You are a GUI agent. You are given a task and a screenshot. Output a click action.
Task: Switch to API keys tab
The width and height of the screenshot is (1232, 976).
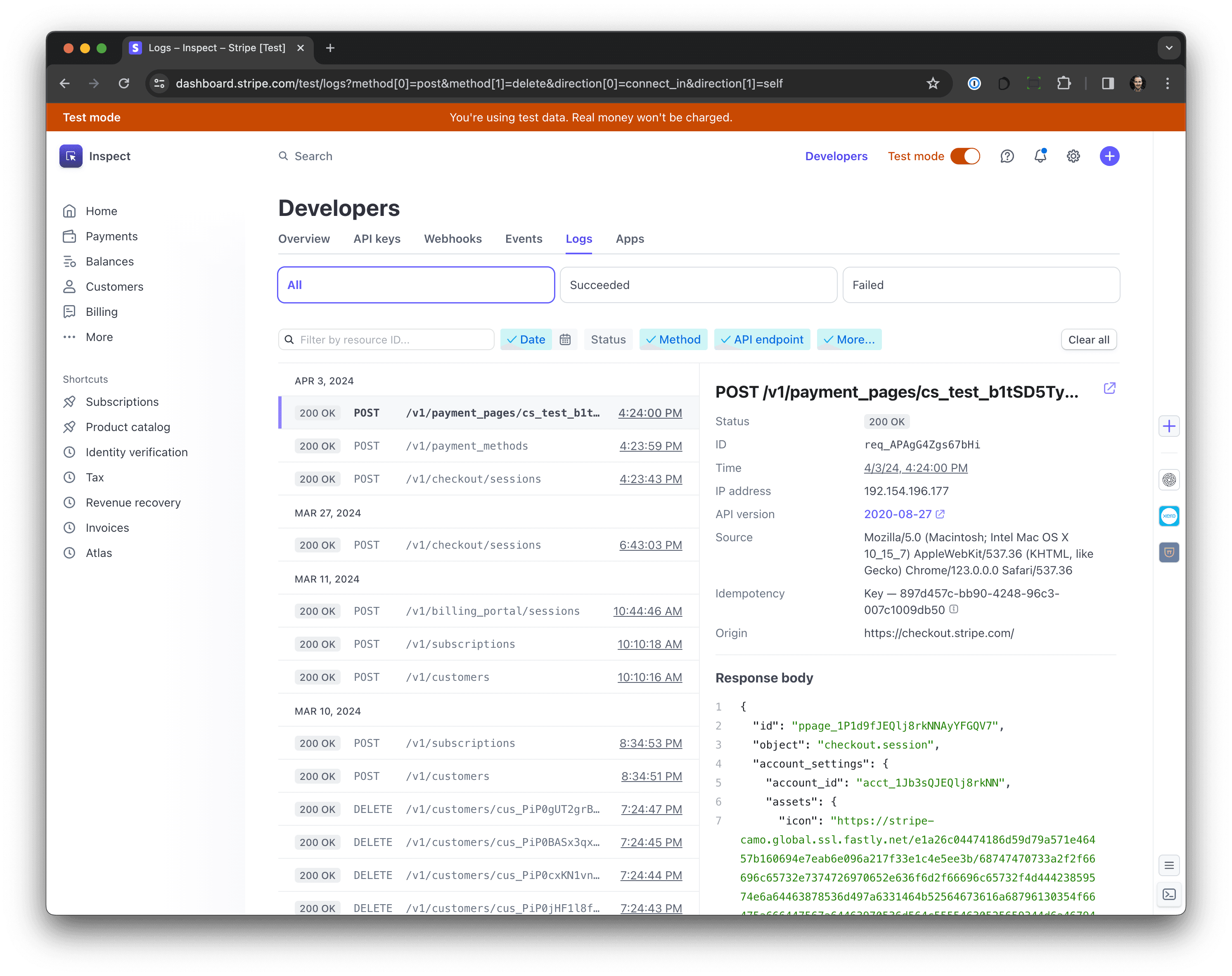[377, 239]
